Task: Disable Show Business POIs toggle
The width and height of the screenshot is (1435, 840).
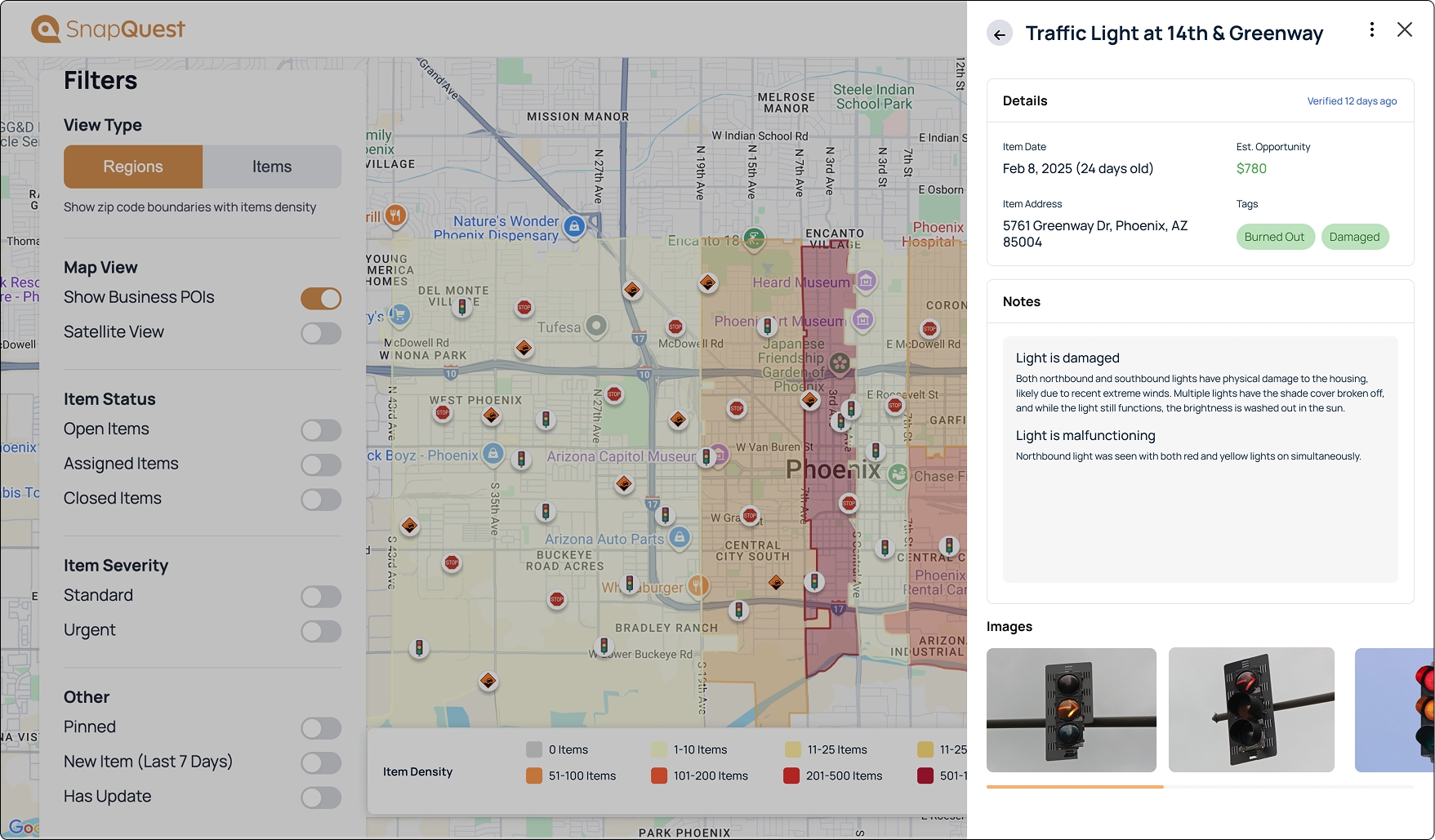Action: click(x=320, y=299)
